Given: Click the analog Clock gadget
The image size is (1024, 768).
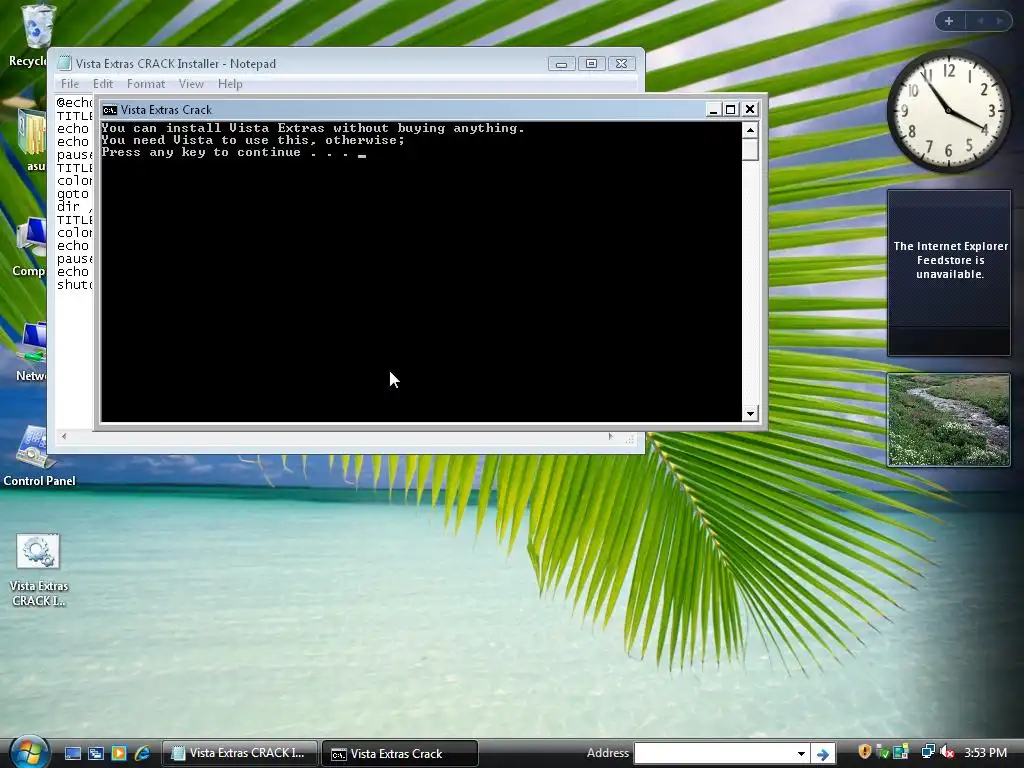Looking at the screenshot, I should [x=948, y=111].
